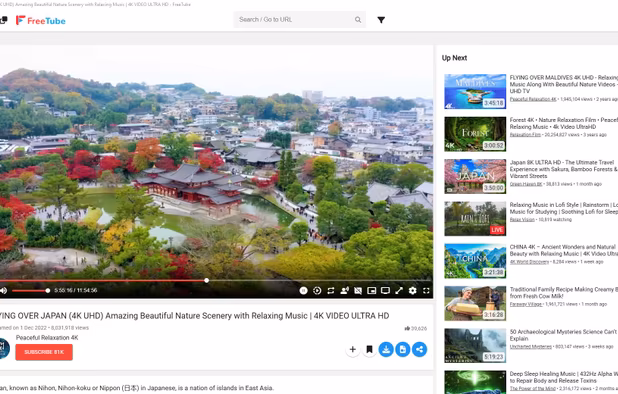The width and height of the screenshot is (618, 394).
Task: Open 'Traditional Family Recipe' video title
Action: [x=564, y=293]
